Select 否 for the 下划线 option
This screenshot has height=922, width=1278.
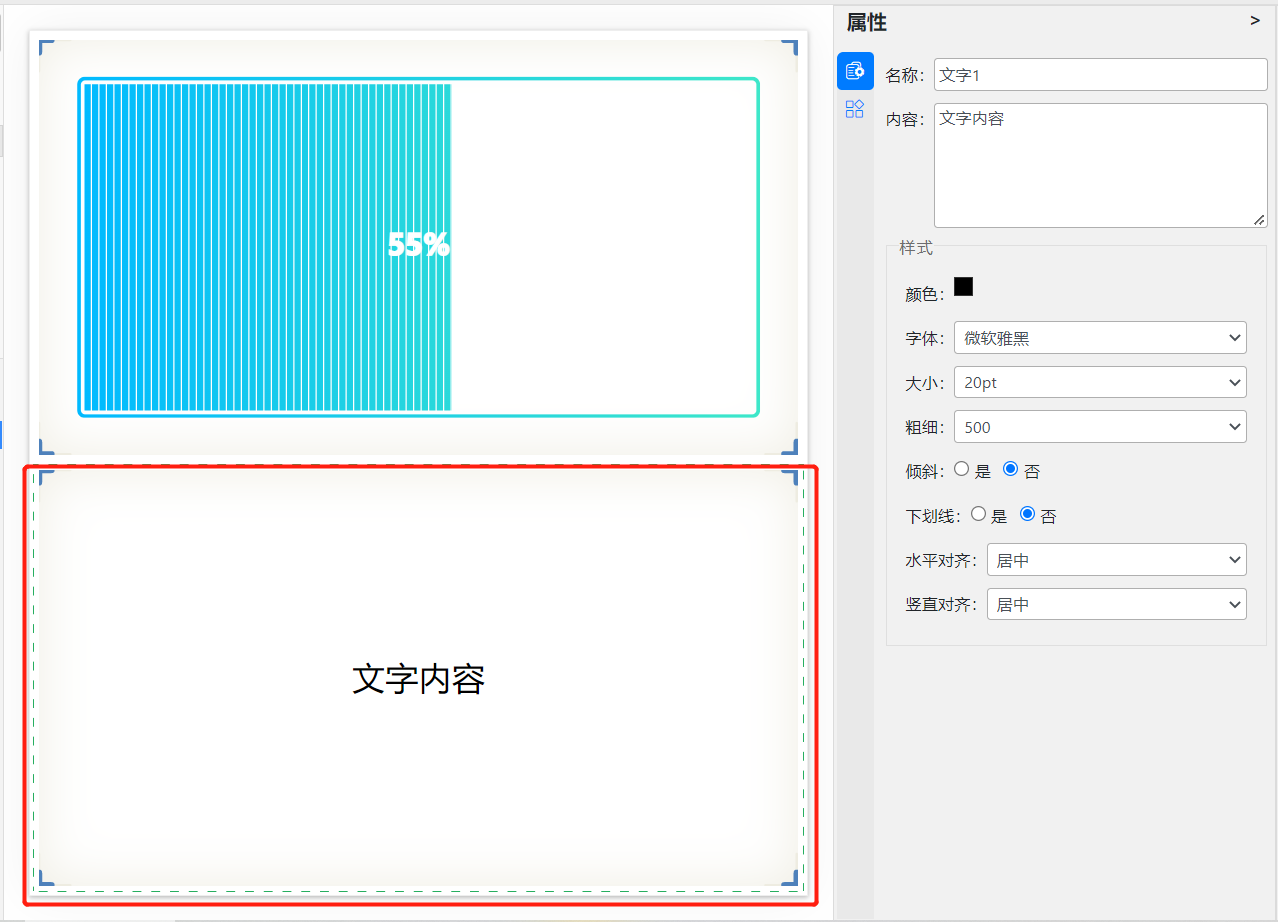(1027, 513)
